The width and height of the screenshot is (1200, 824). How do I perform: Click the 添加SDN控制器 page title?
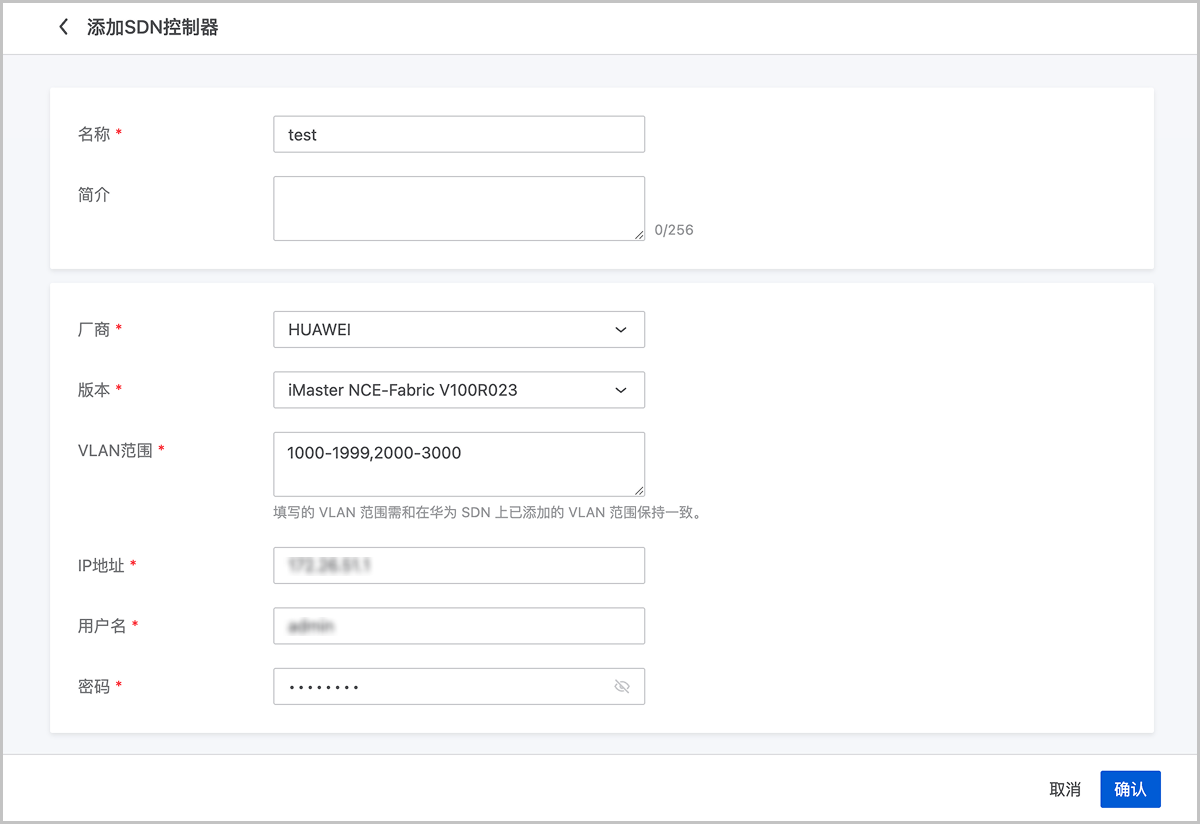(152, 27)
